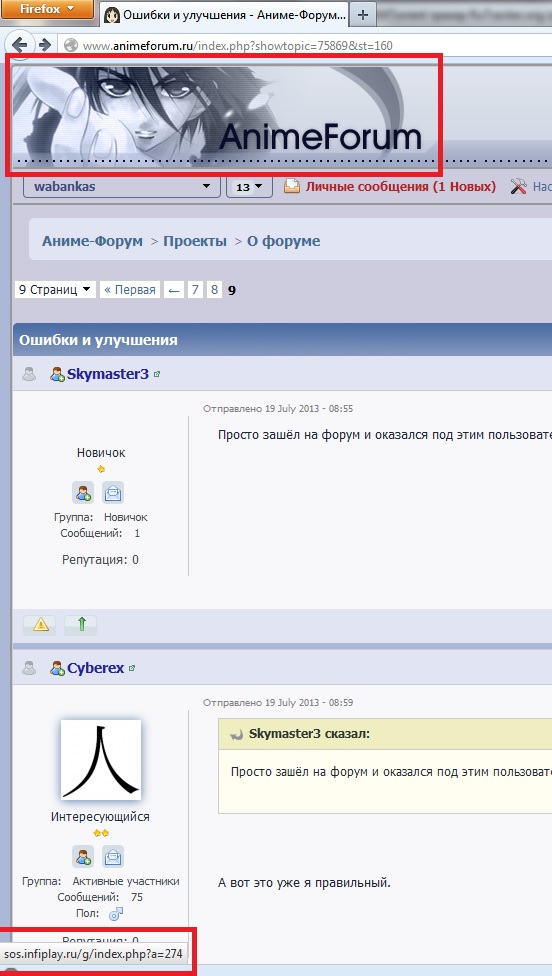Open page 7
Viewport: 552px width, 976px height.
coord(195,289)
